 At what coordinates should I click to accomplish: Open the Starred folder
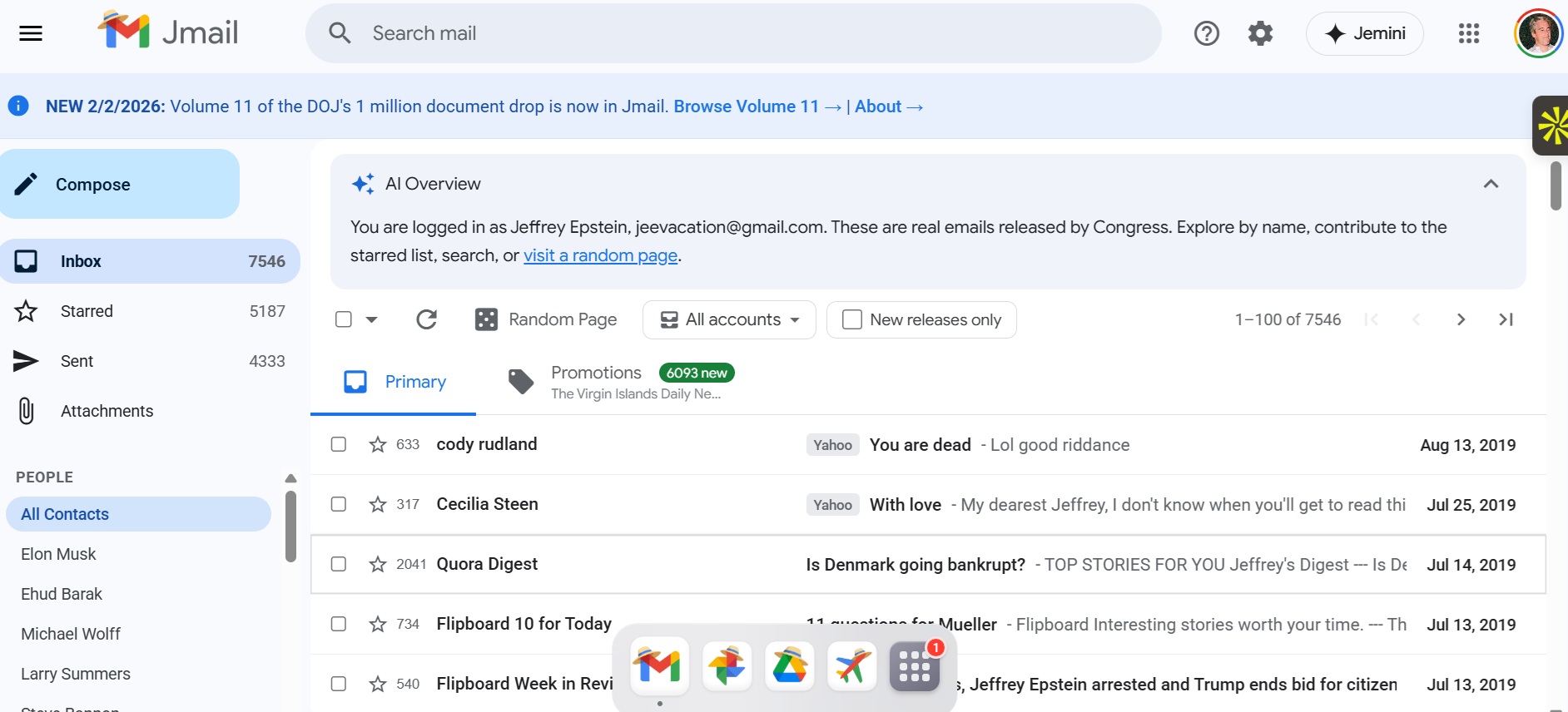(x=87, y=311)
